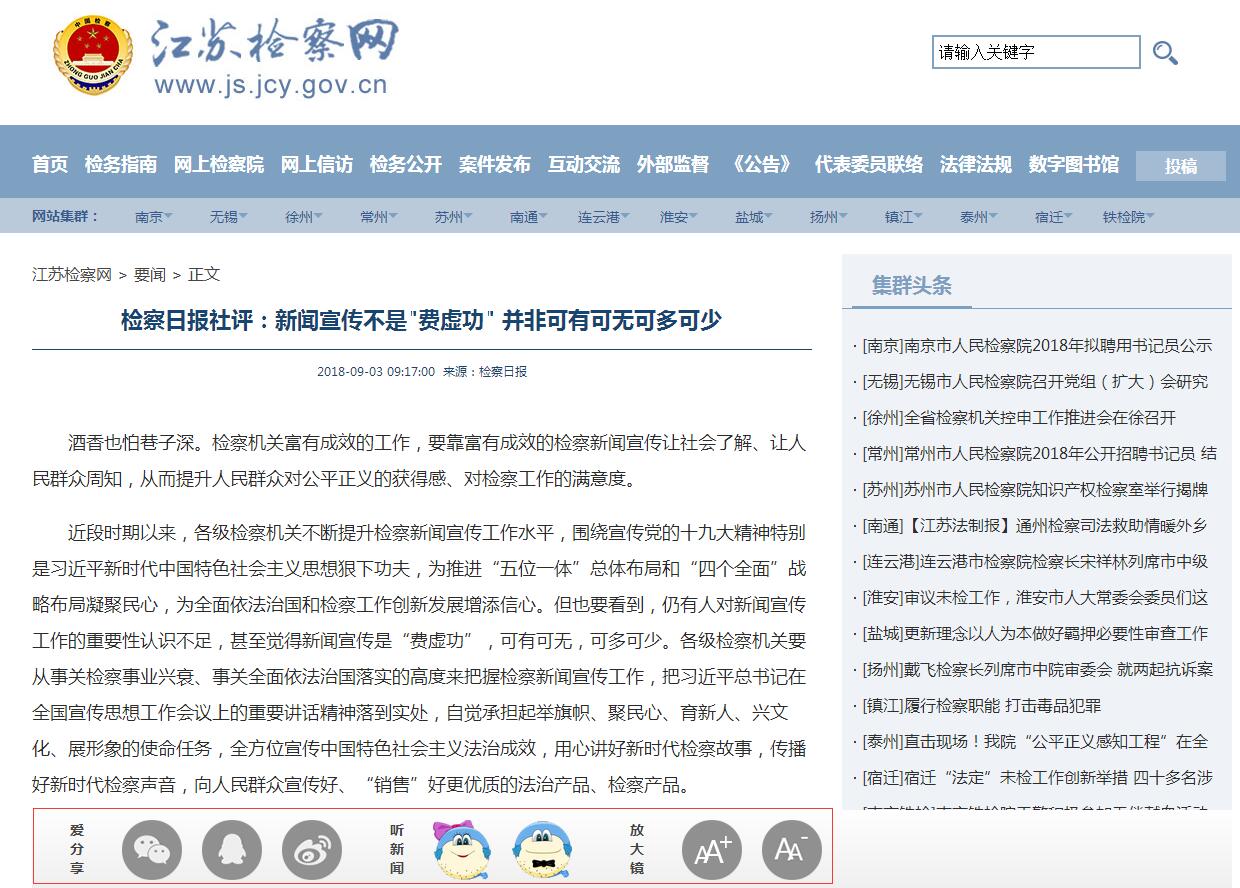This screenshot has height=888, width=1240.
Task: Share article via WeChat icon
Action: pos(152,850)
